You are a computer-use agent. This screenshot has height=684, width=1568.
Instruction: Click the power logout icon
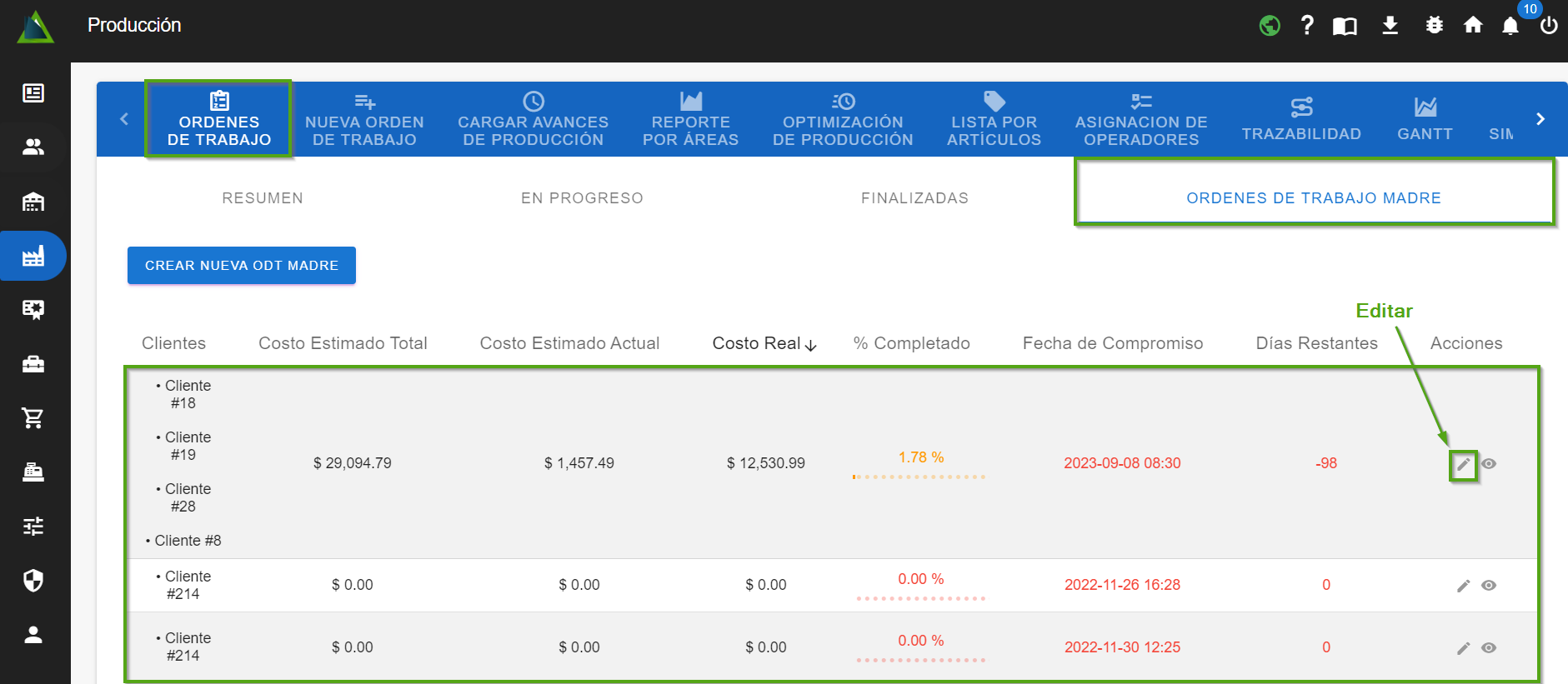1549,26
